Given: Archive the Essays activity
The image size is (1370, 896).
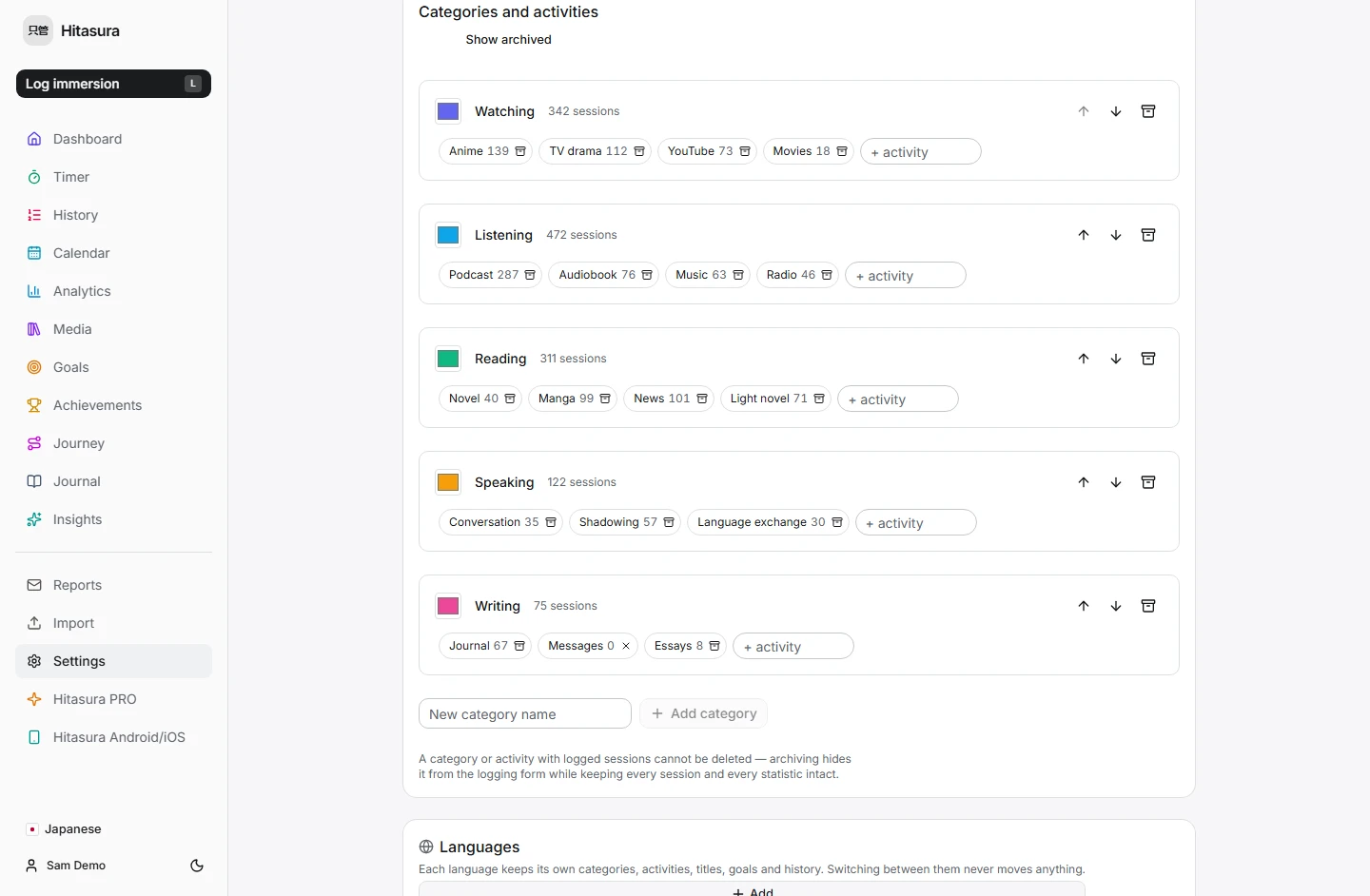Looking at the screenshot, I should 714,646.
